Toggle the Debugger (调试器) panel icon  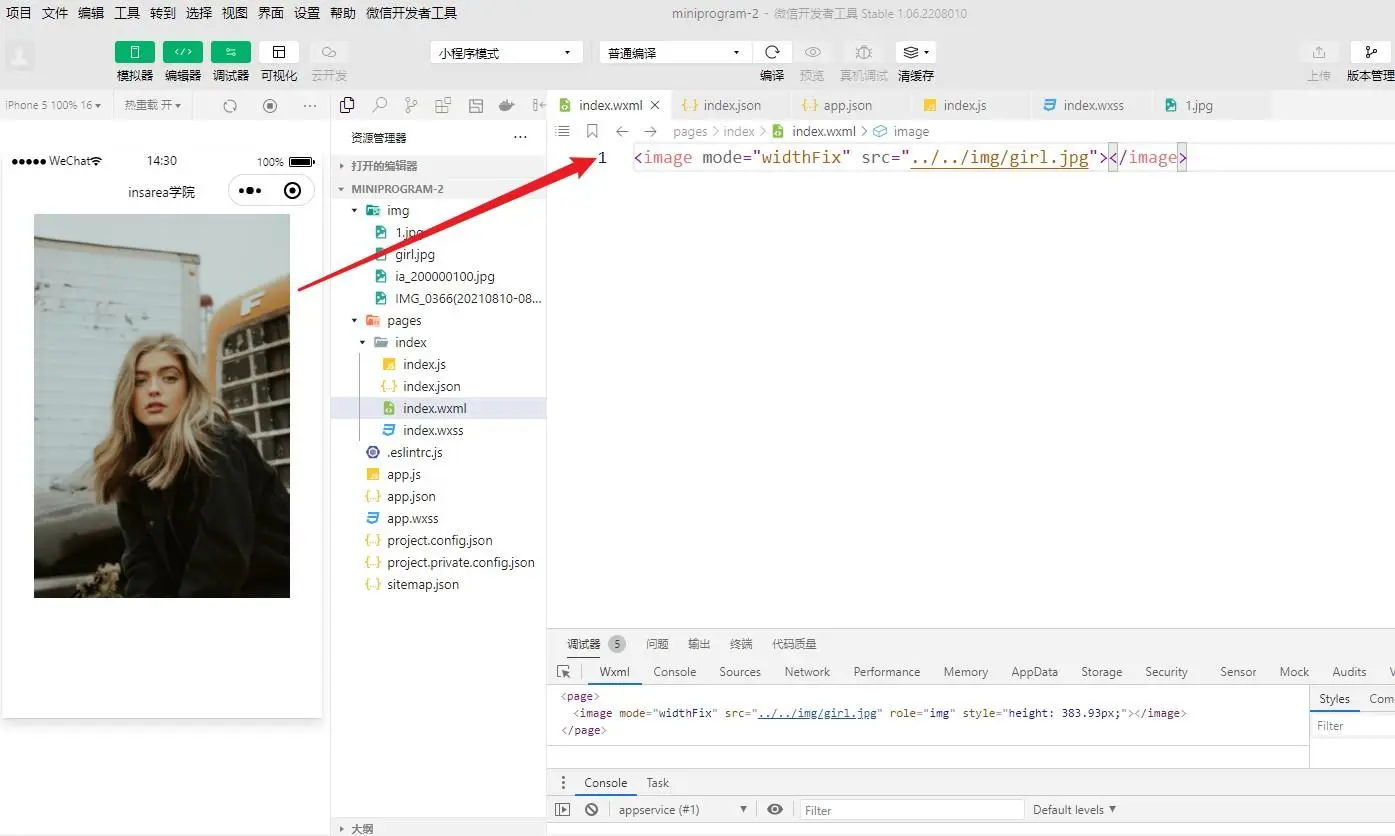click(231, 52)
